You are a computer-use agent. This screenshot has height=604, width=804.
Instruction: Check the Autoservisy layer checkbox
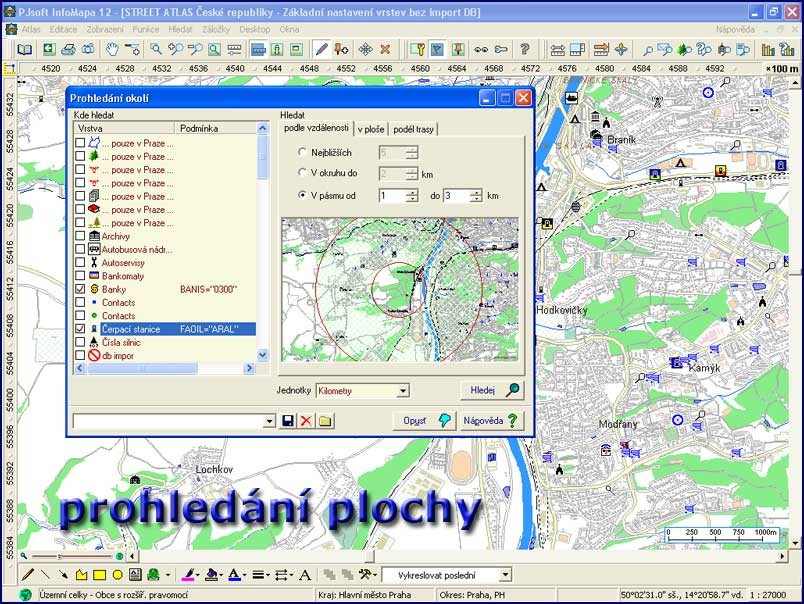pos(80,263)
